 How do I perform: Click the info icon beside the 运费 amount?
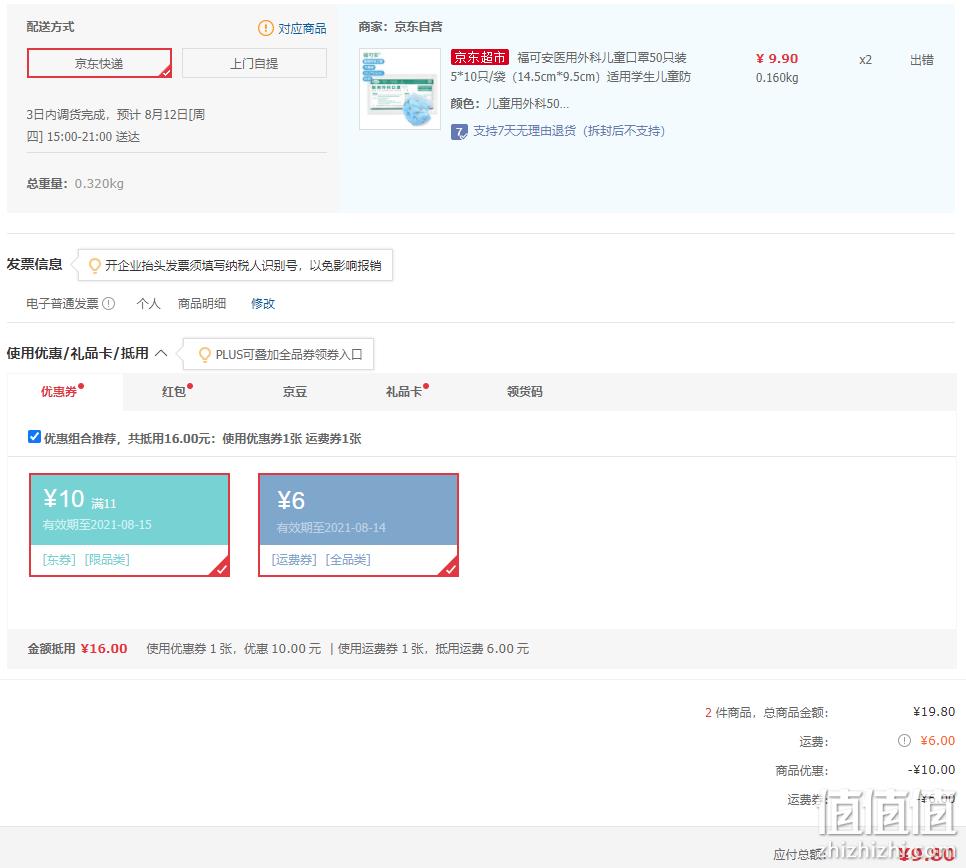[904, 740]
